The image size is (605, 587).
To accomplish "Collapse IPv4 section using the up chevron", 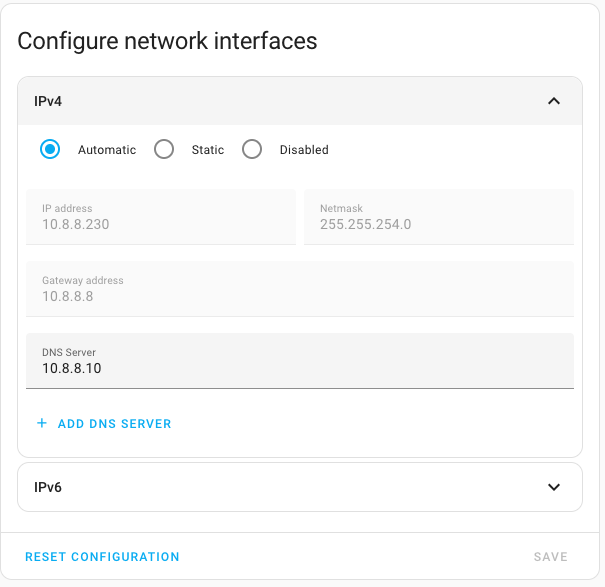I will coord(554,101).
